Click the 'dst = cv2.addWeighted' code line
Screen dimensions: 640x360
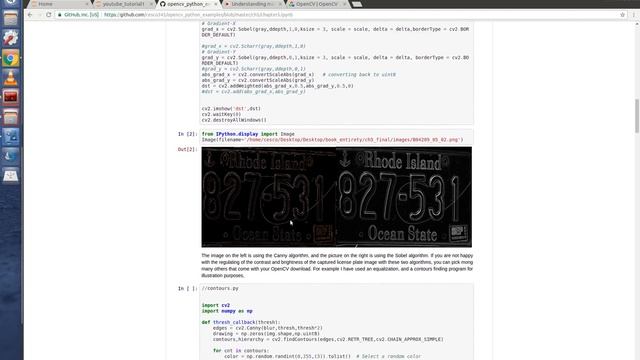coord(278,86)
